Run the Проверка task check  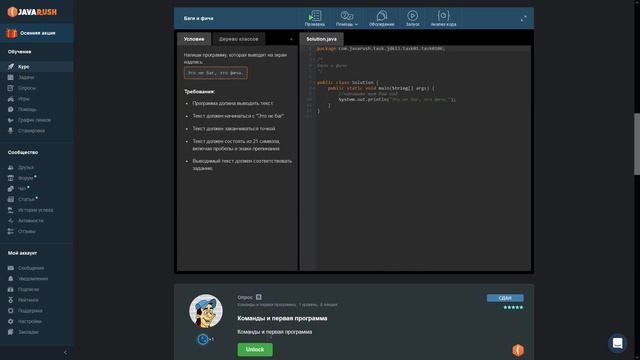[x=315, y=18]
